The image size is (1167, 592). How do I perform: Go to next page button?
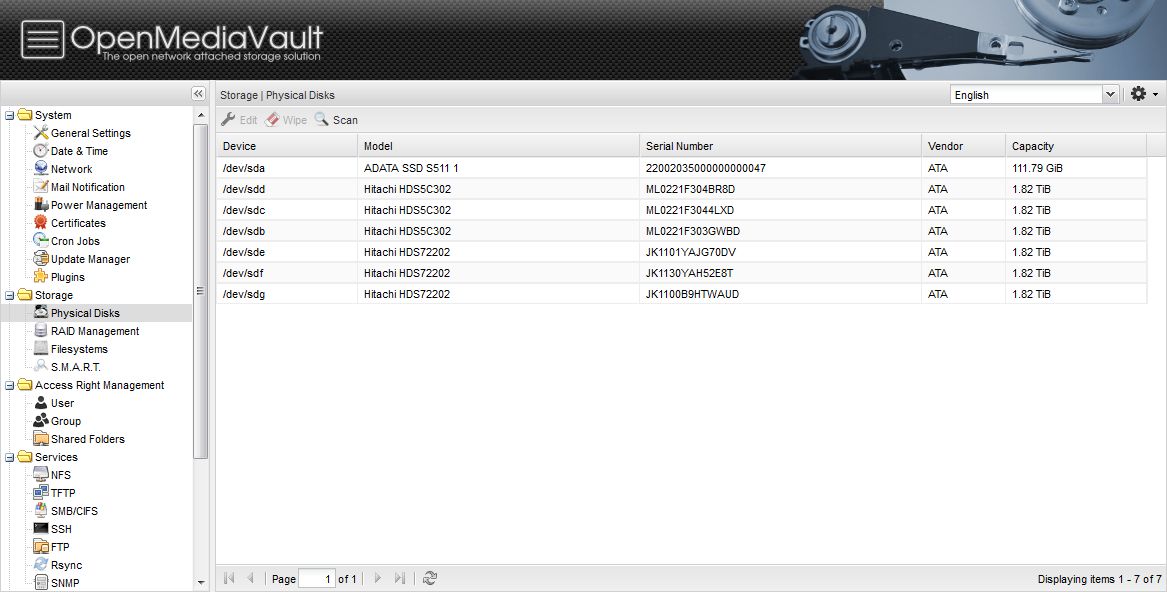click(x=378, y=578)
